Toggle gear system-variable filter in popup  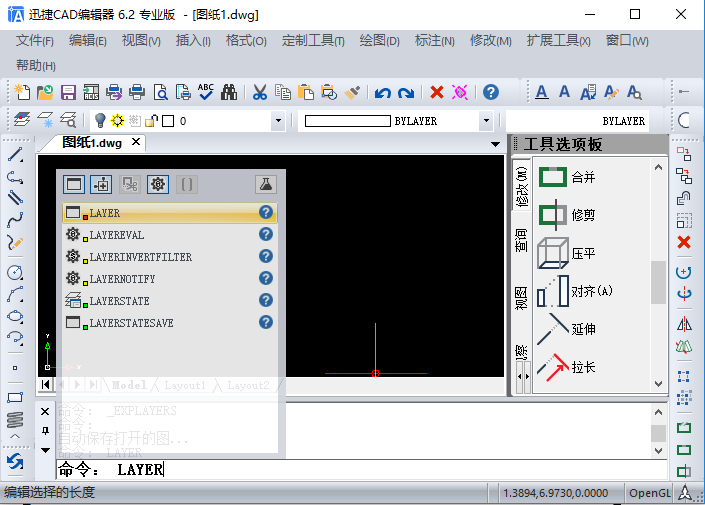tap(158, 184)
